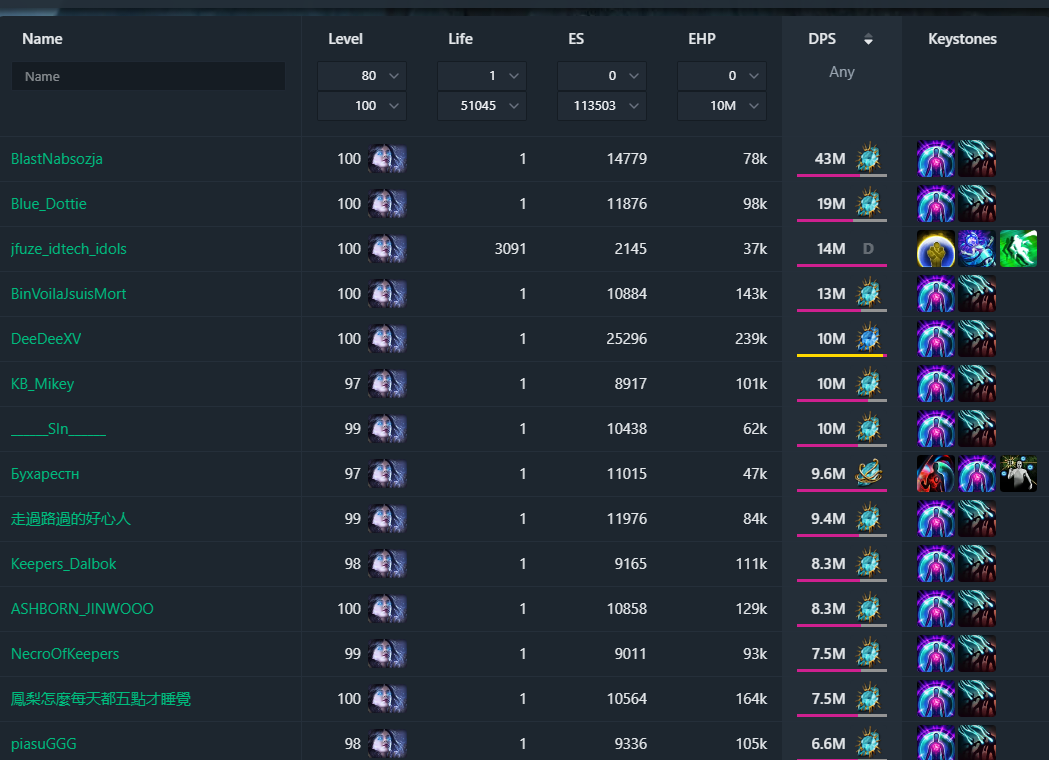Open 鳳梨怎麼每天都五點才睡覺 character profile
The image size is (1049, 760).
coord(101,698)
